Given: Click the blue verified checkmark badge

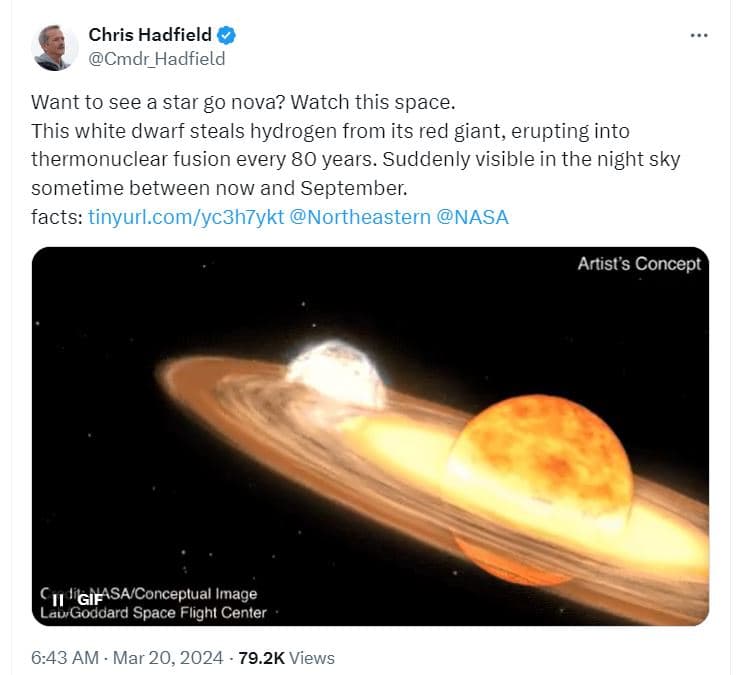Looking at the screenshot, I should (x=228, y=36).
